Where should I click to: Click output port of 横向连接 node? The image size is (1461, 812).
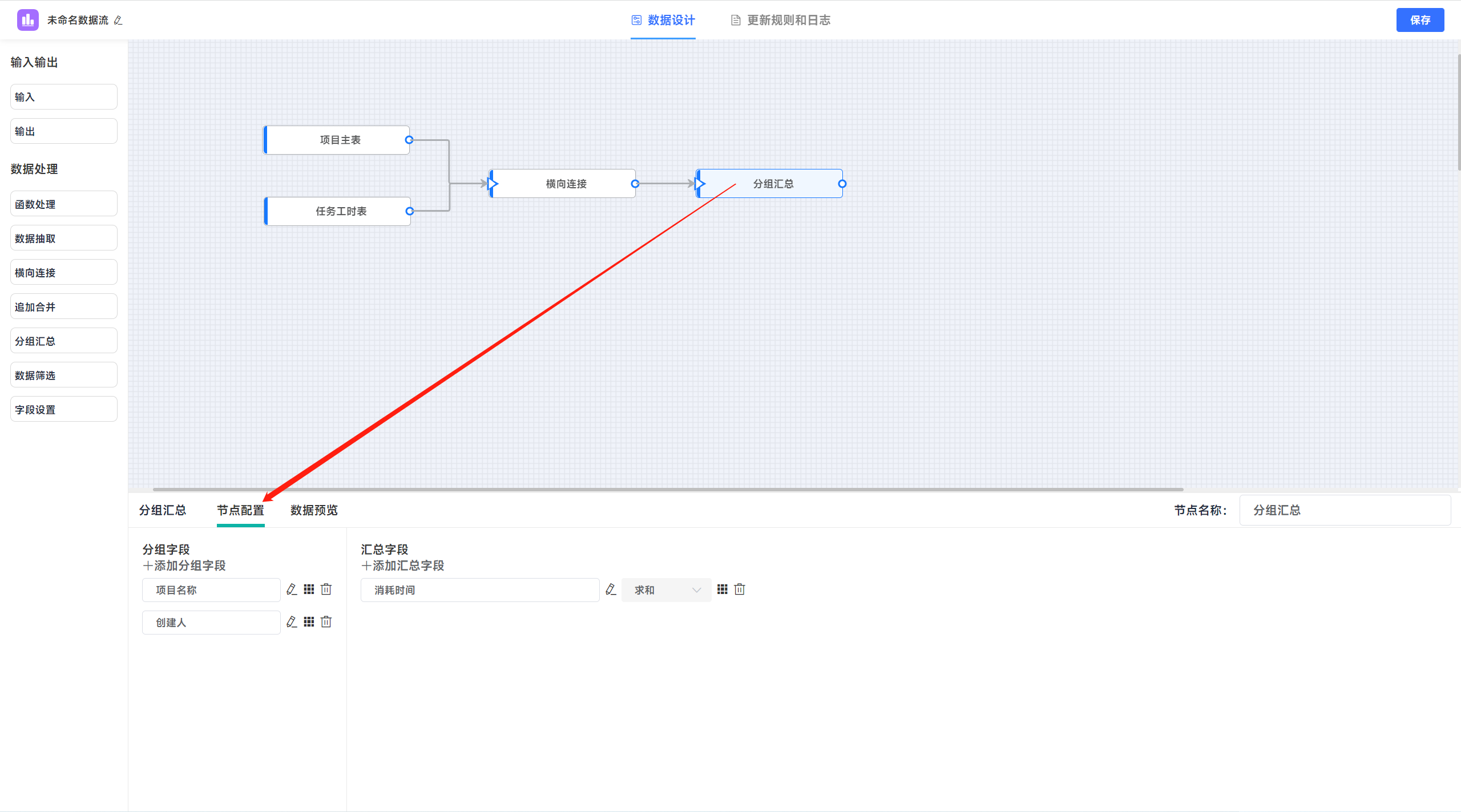pos(635,184)
